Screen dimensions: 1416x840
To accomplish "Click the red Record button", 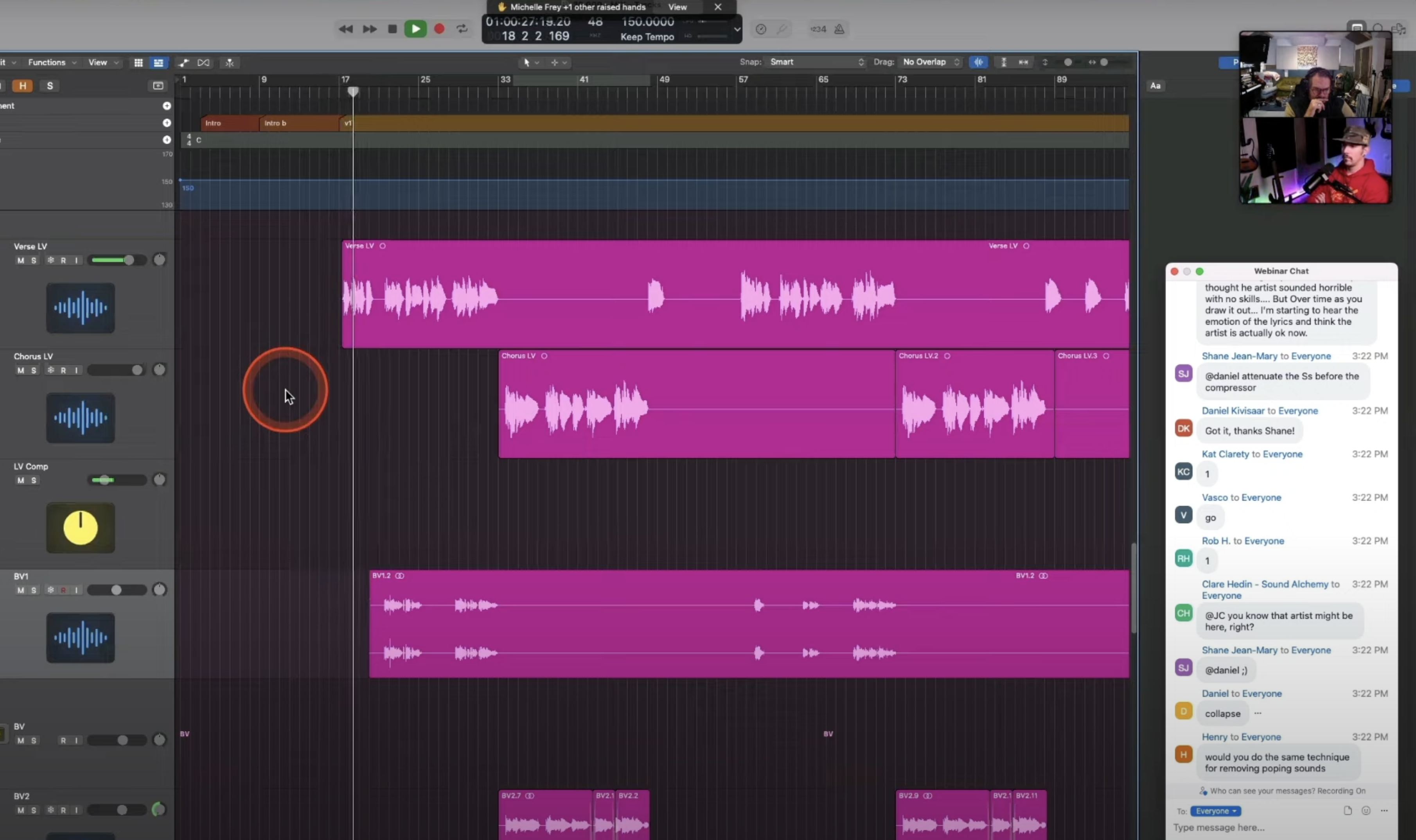I will 439,29.
